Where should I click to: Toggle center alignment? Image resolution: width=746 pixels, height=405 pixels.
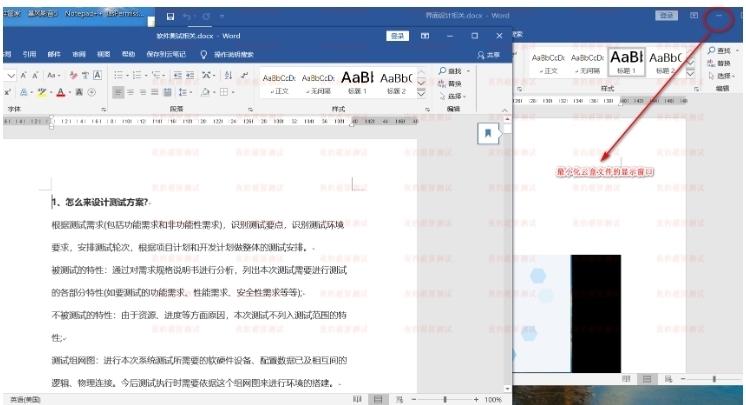[x=130, y=92]
